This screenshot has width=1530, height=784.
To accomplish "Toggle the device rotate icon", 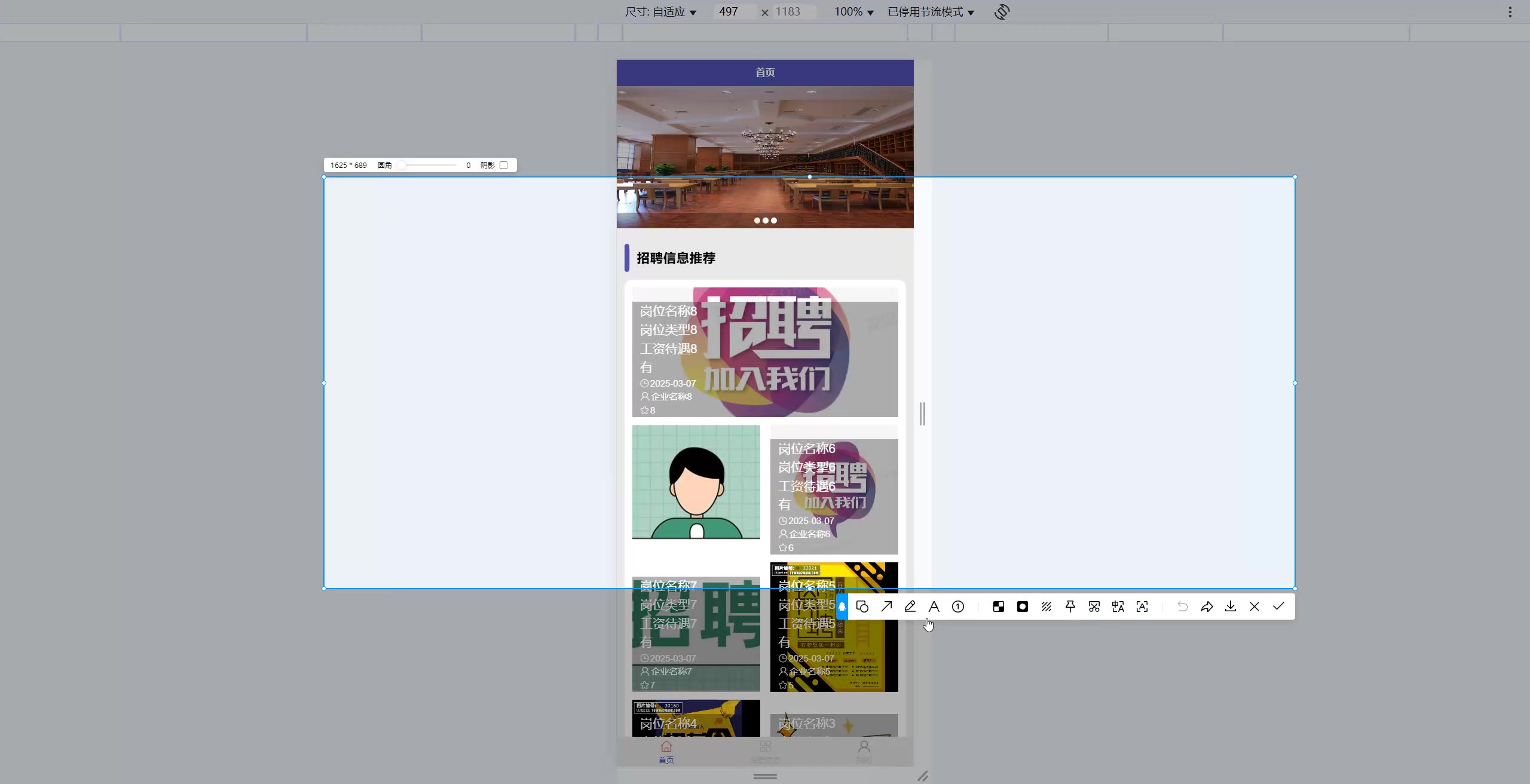I will [x=1002, y=12].
